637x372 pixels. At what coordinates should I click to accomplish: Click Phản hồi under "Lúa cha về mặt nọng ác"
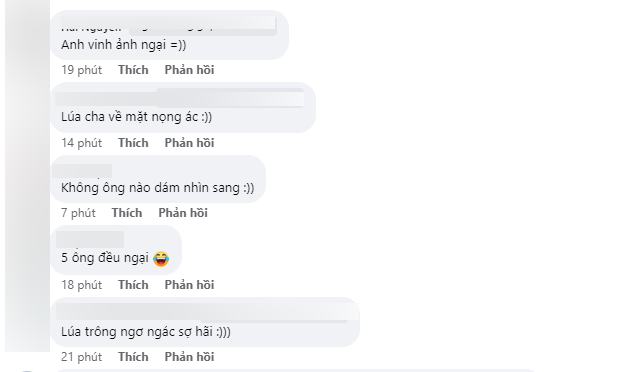tap(189, 143)
